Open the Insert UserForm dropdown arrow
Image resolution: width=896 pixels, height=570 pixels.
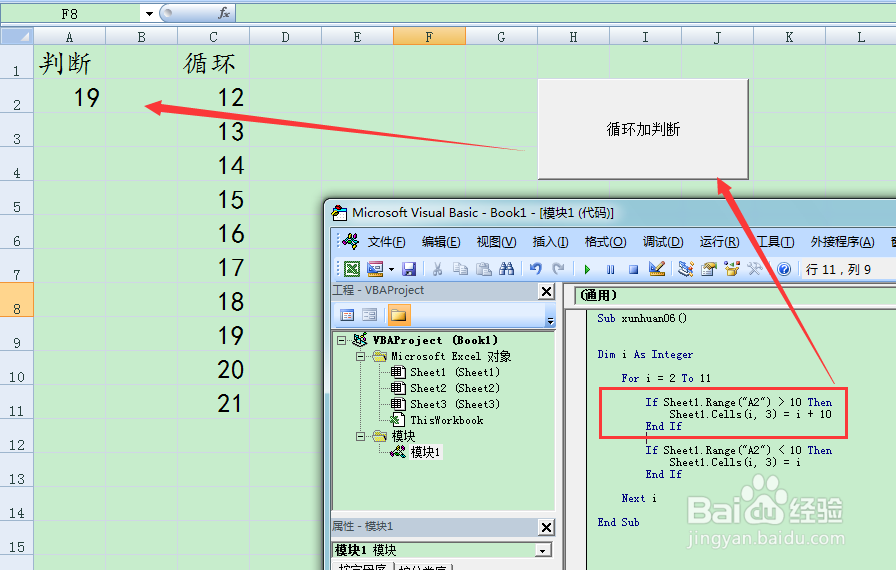pyautogui.click(x=391, y=268)
